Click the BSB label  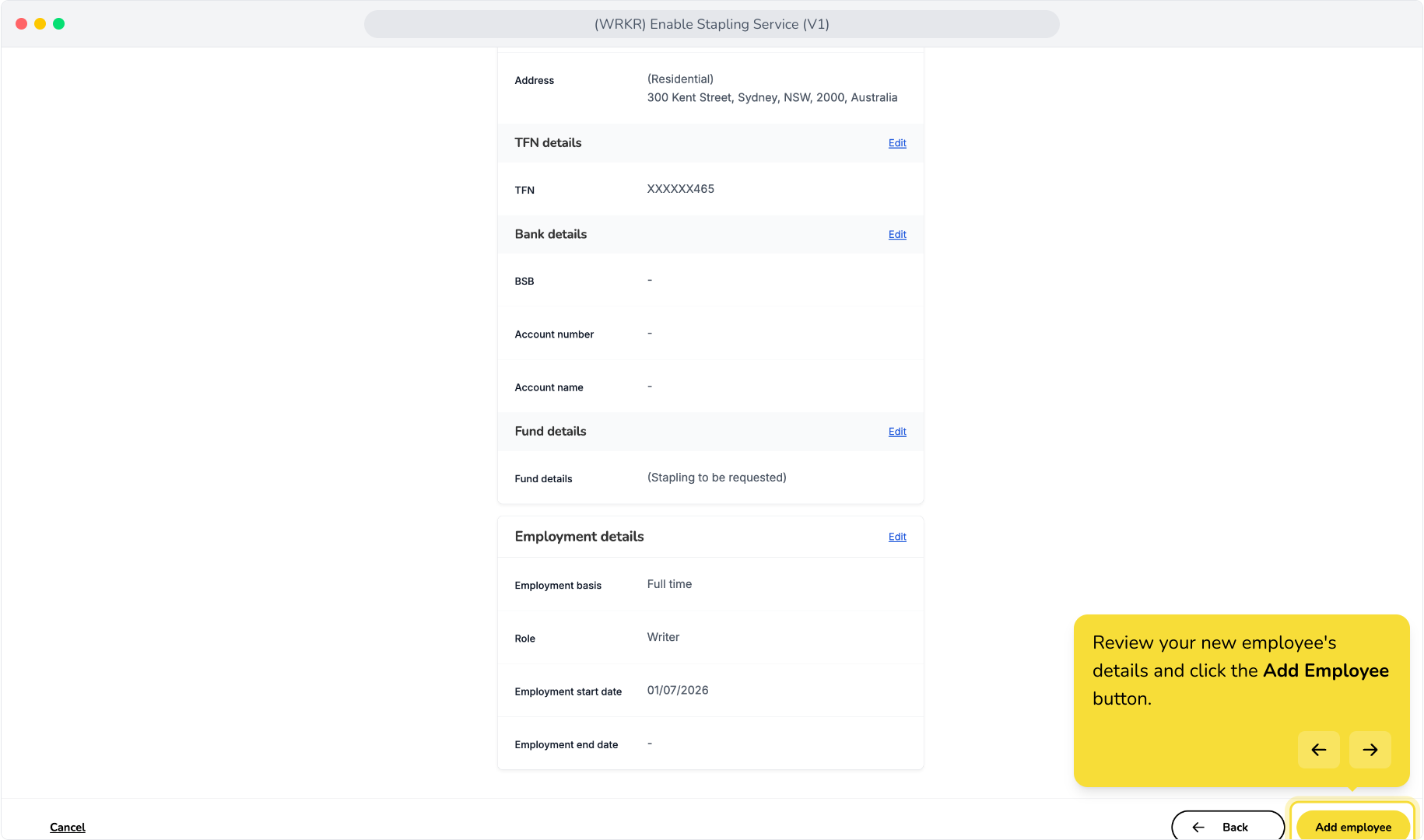pyautogui.click(x=524, y=282)
